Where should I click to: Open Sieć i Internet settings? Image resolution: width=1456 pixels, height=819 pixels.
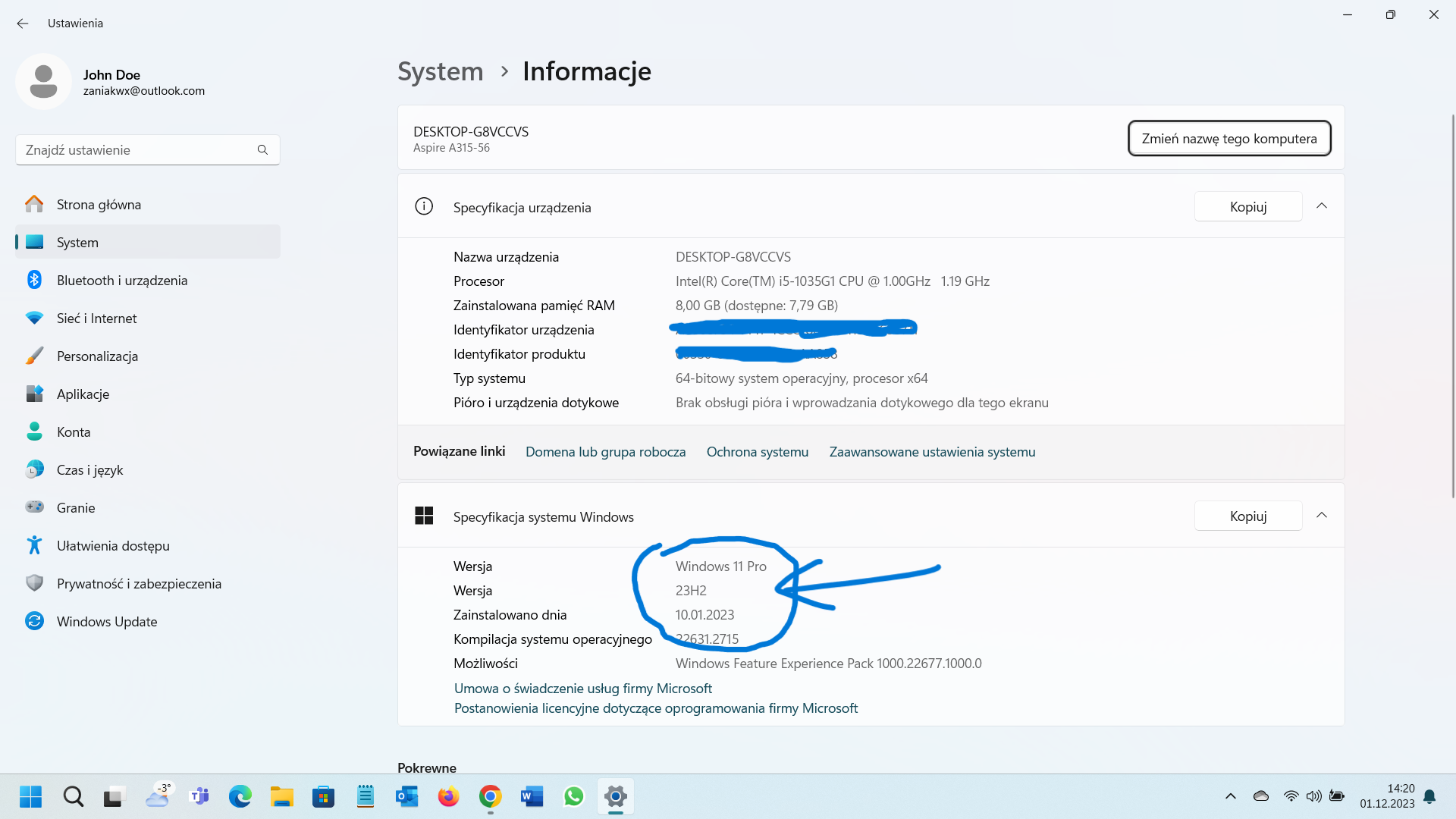pos(148,318)
